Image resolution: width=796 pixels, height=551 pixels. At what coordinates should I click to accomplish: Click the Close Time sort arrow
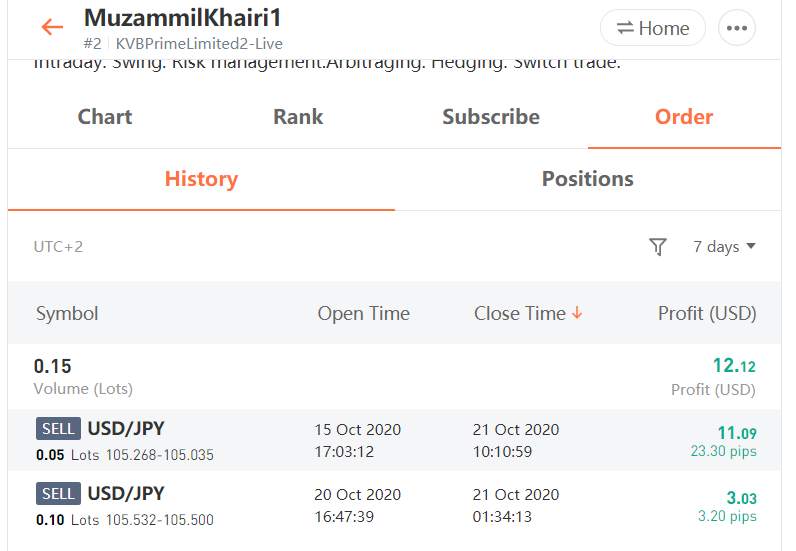[x=577, y=313]
